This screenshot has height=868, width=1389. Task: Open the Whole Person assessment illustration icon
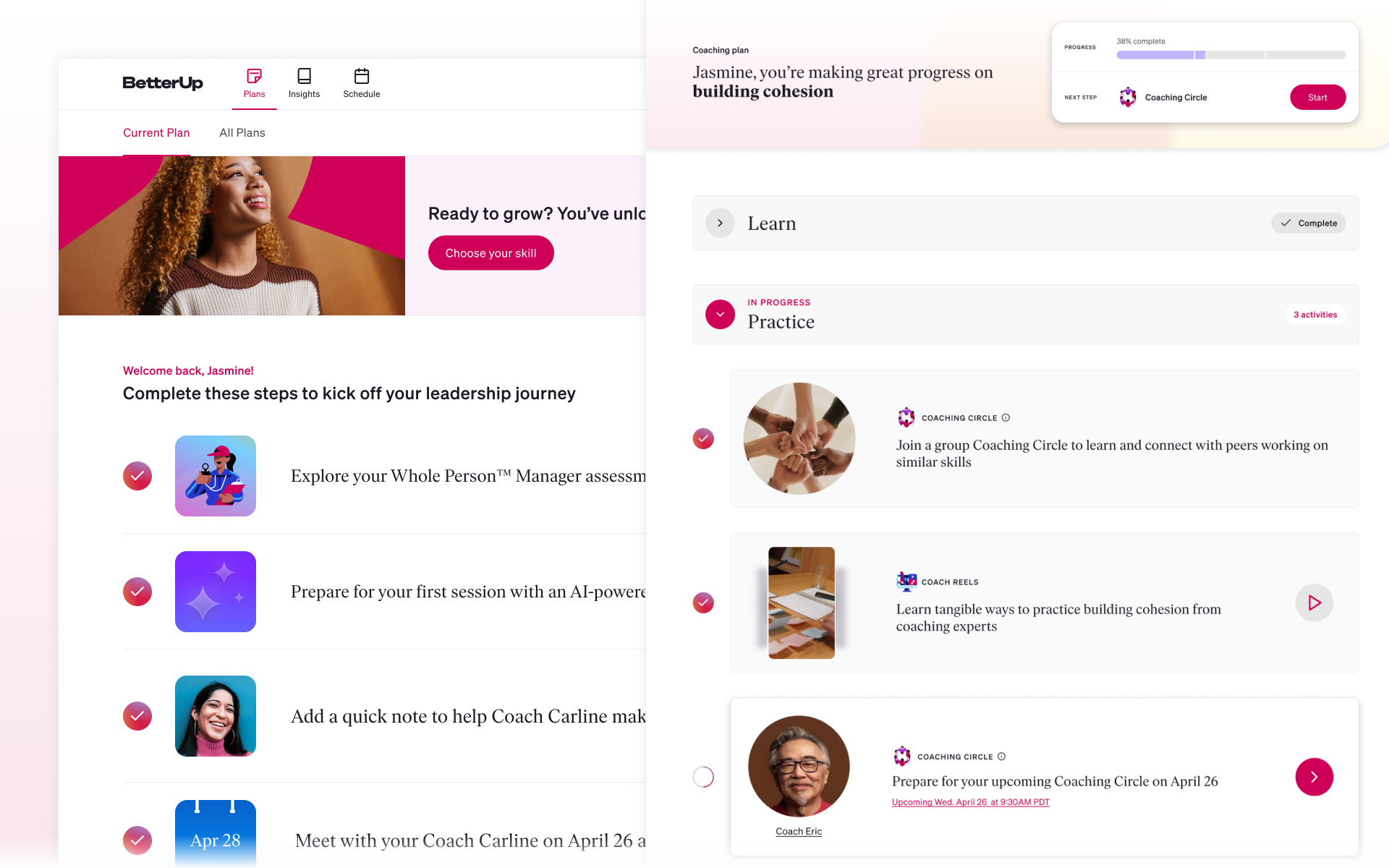[x=216, y=476]
